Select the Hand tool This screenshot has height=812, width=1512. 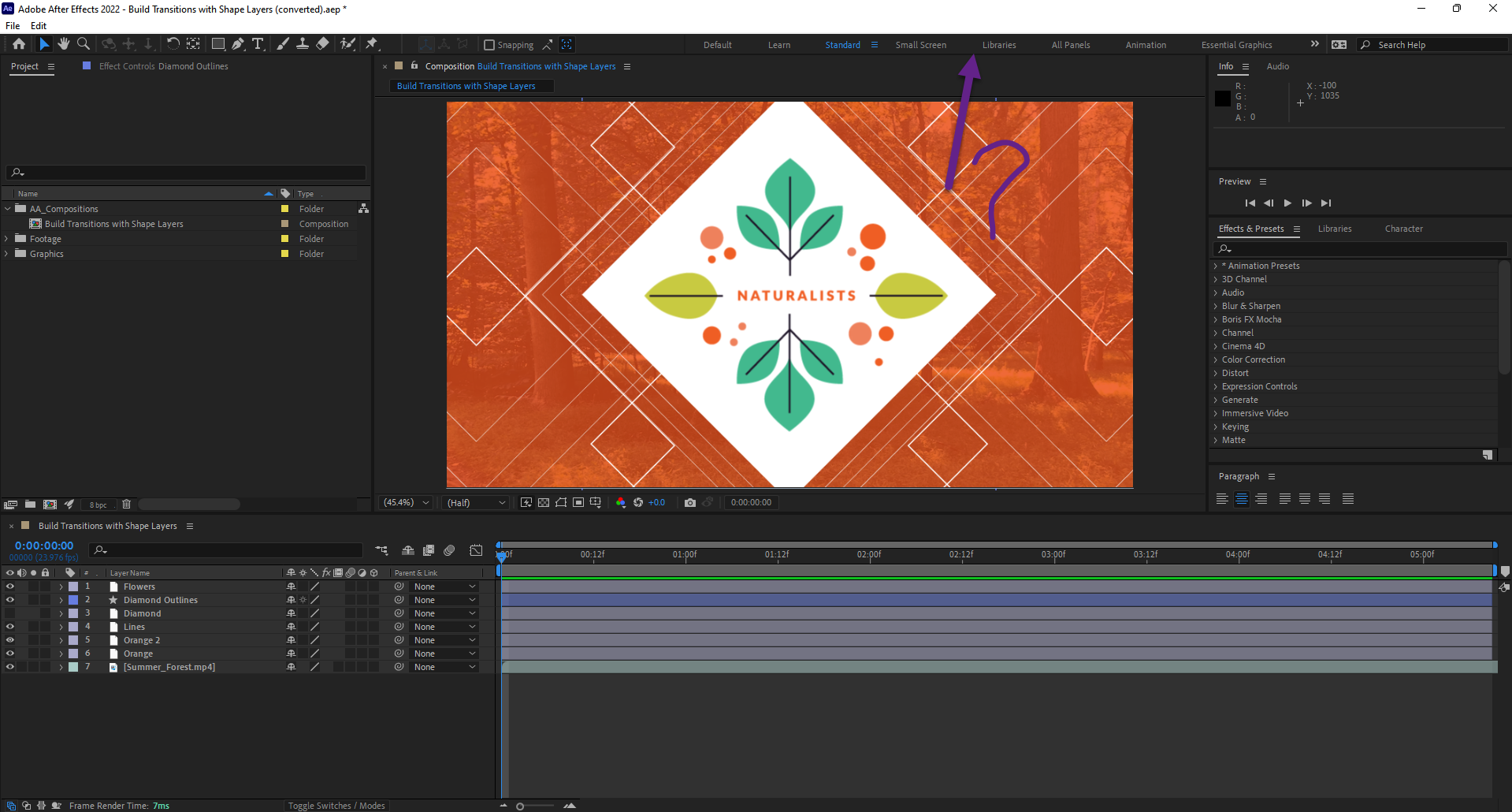(x=64, y=44)
